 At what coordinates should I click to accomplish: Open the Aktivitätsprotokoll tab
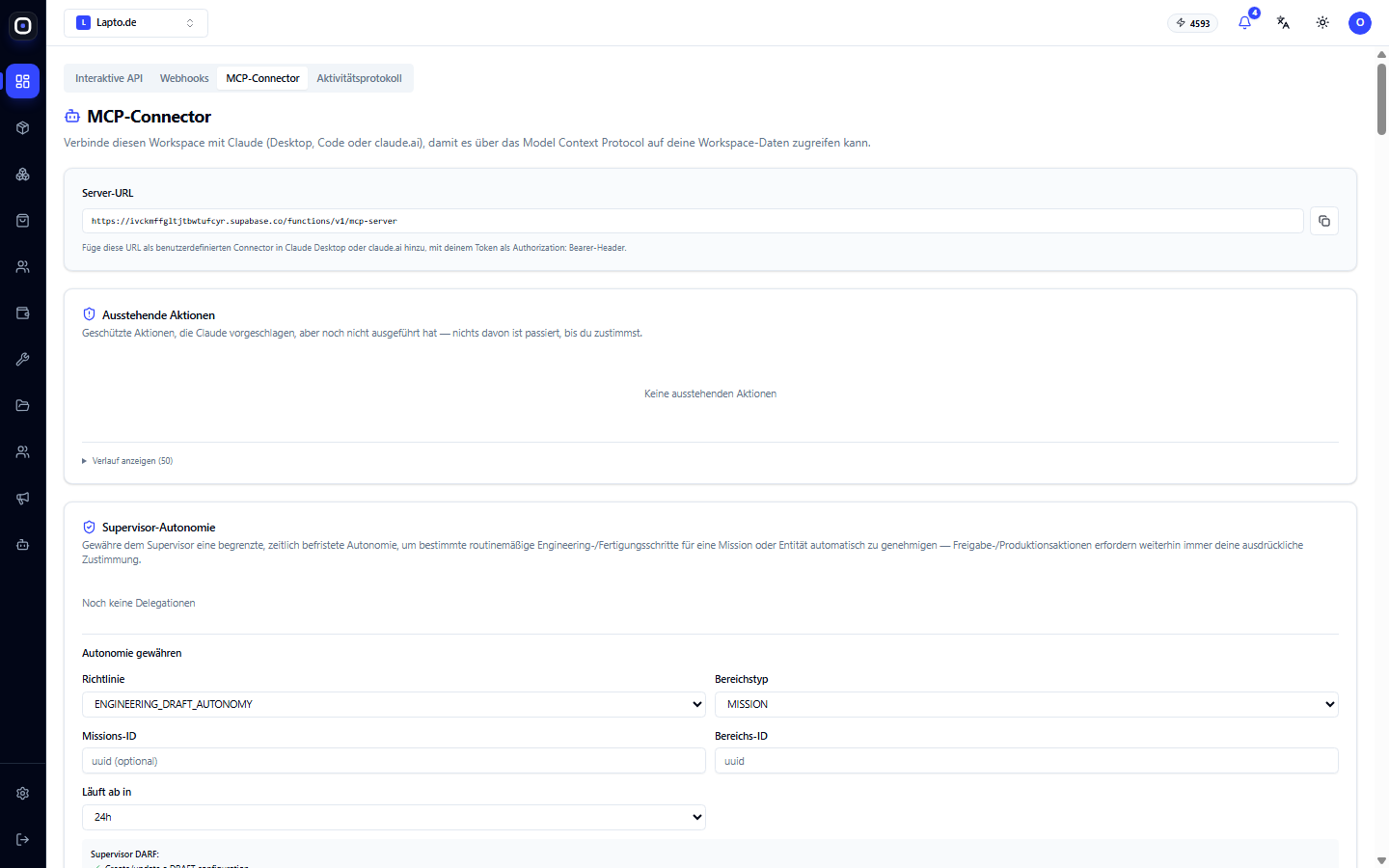pos(359,78)
